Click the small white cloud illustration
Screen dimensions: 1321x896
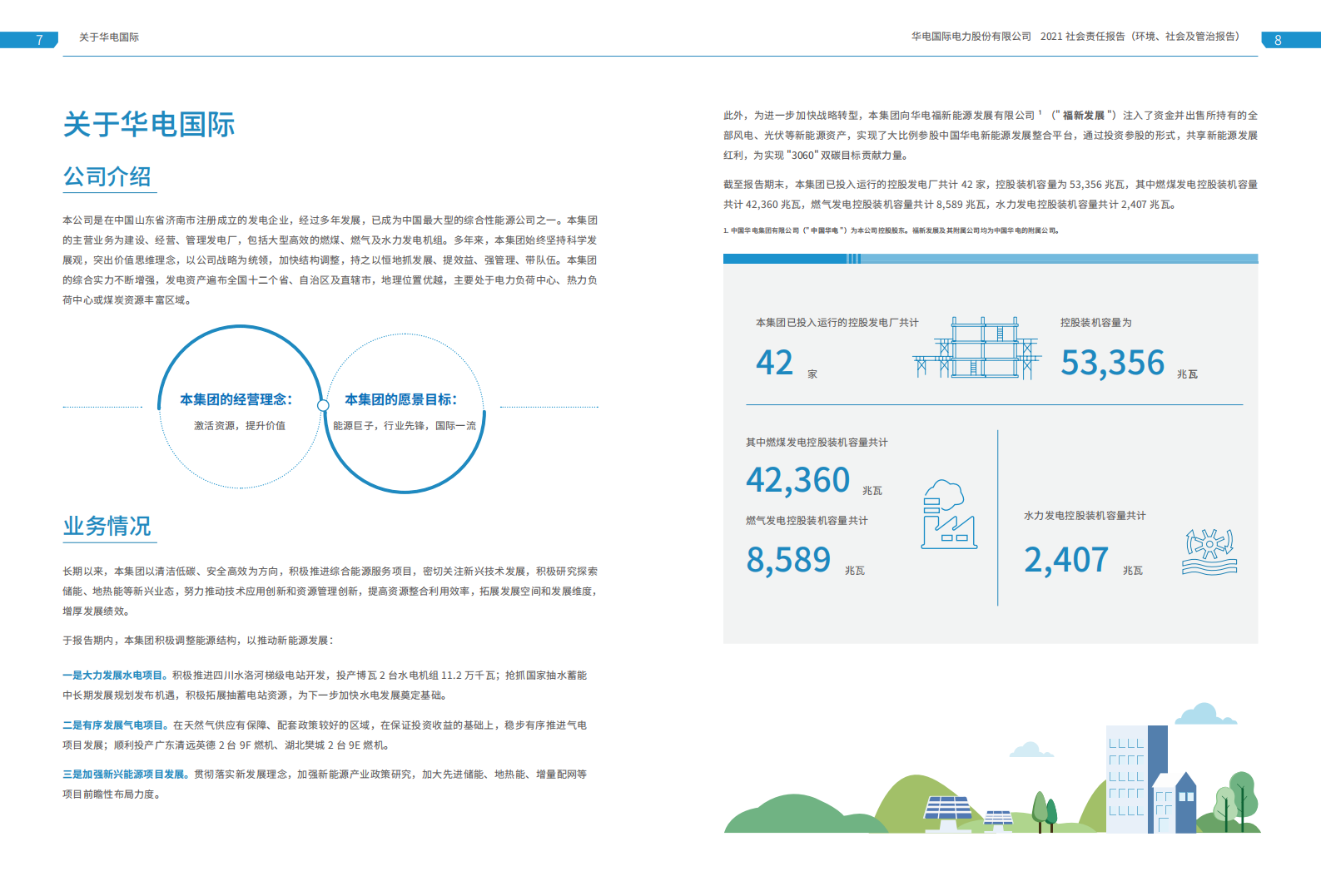(x=1031, y=749)
